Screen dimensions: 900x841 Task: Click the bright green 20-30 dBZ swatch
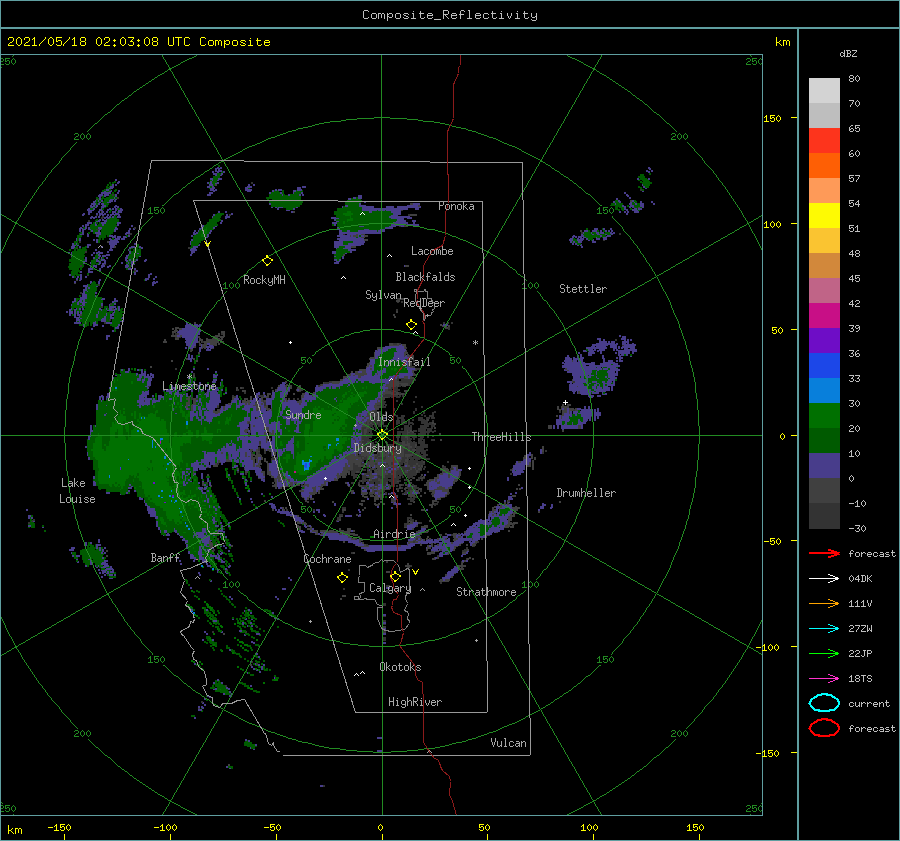tap(824, 416)
